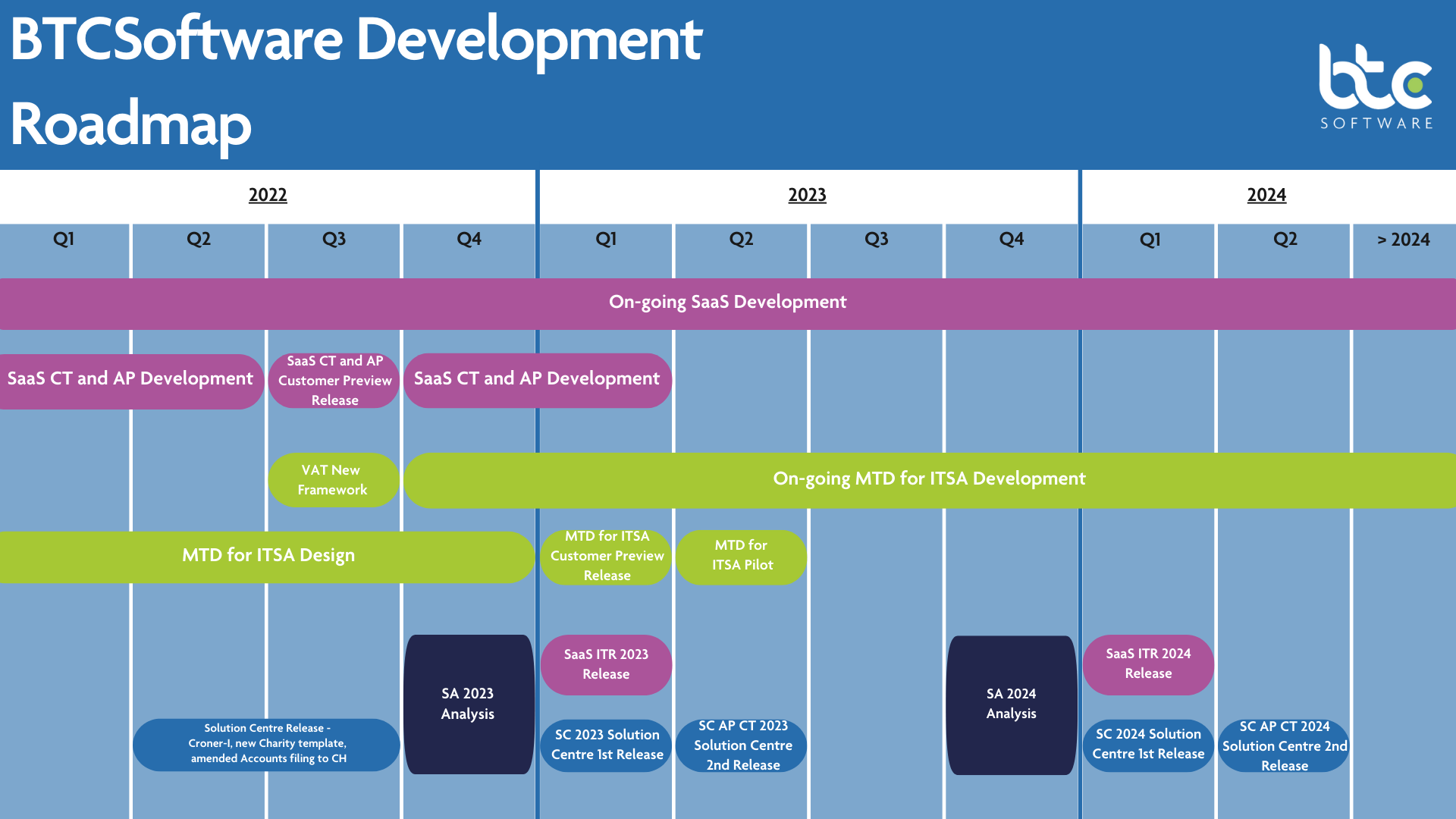Toggle the On-going SaaS Development bar

(726, 303)
